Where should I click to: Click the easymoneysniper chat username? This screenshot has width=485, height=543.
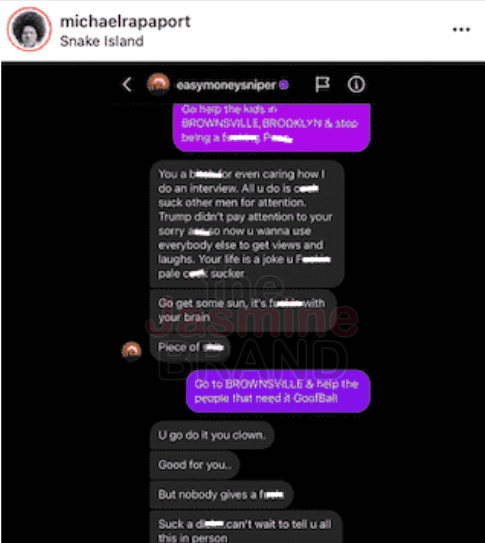[226, 85]
